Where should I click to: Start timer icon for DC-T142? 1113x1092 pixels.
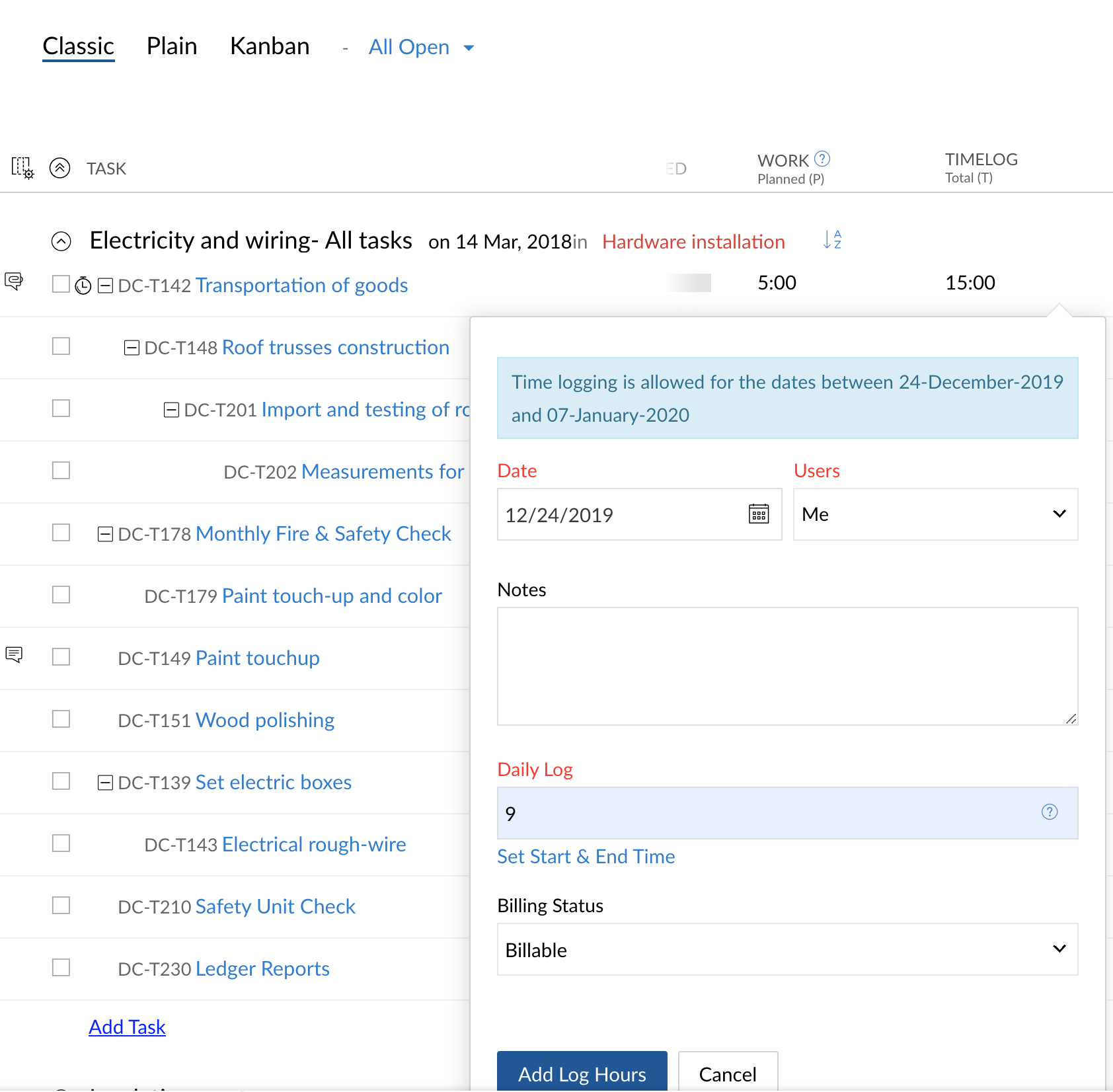click(x=83, y=286)
